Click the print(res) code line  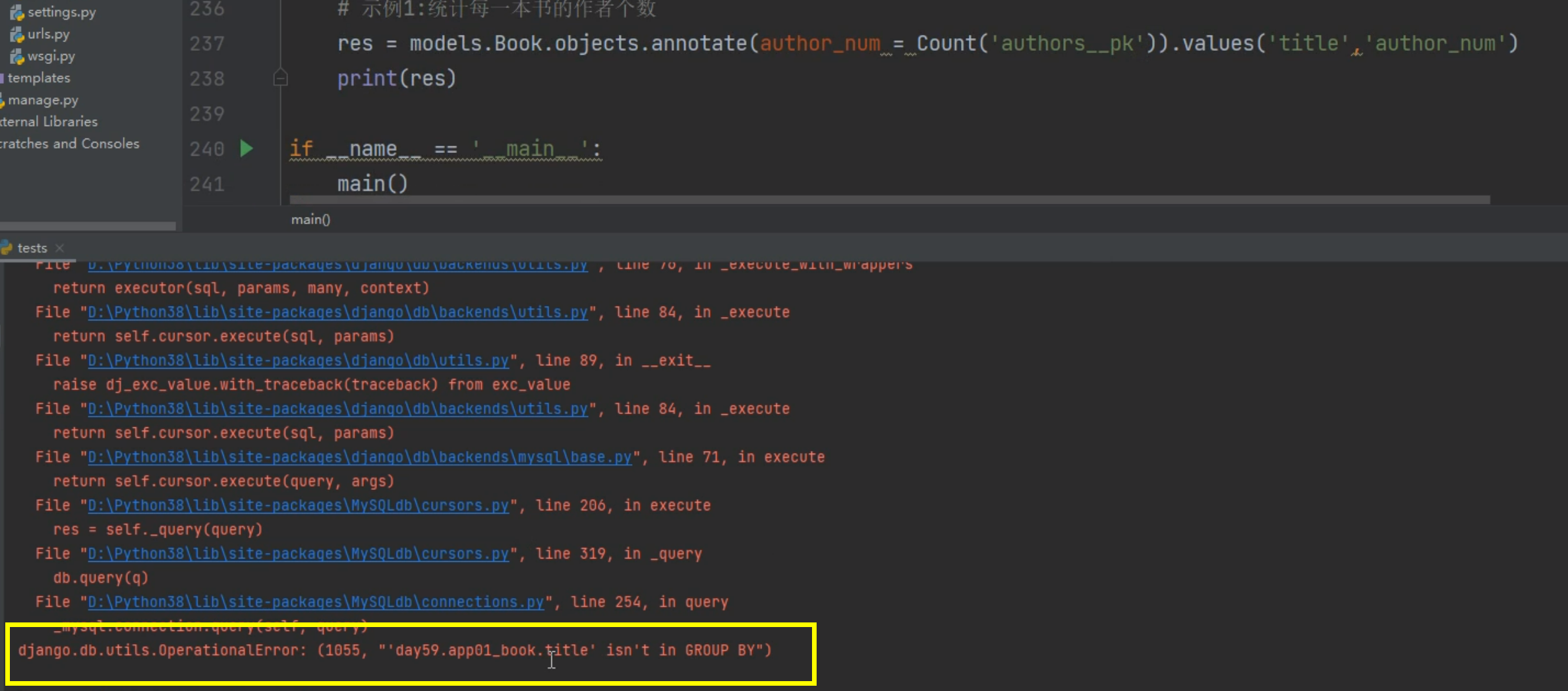[x=397, y=78]
